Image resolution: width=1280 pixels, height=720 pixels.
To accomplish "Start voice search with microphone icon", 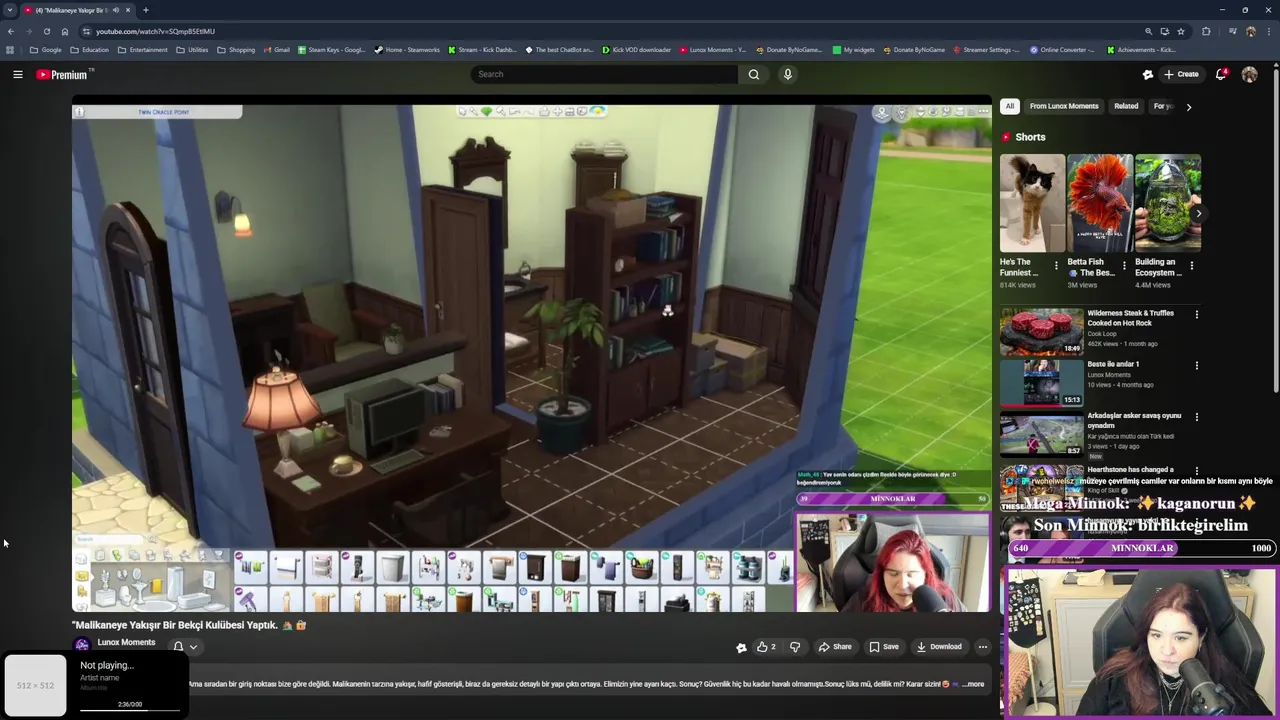I will click(788, 74).
